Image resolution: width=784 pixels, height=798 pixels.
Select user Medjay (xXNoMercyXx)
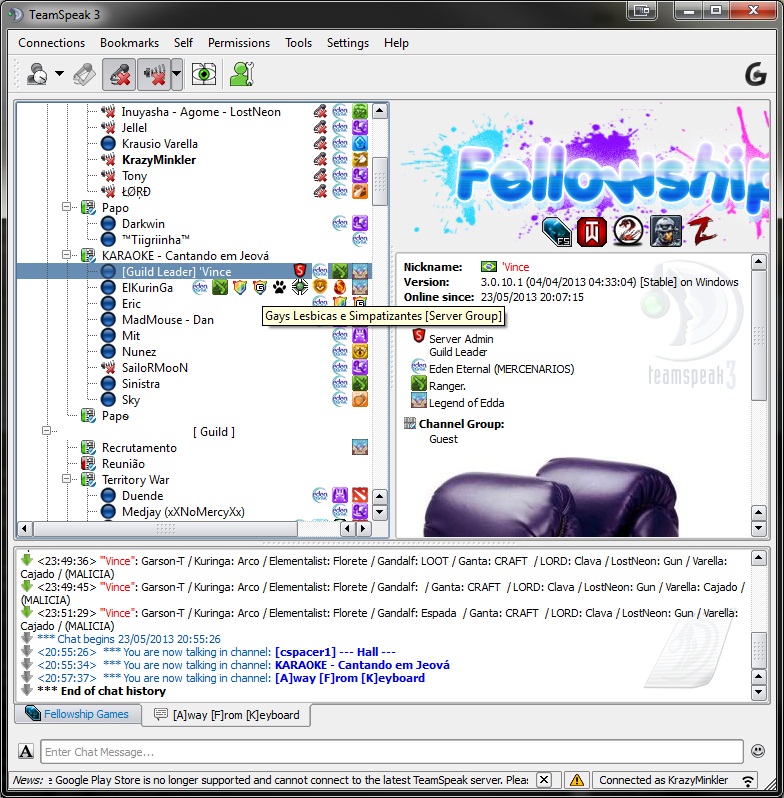(x=183, y=511)
